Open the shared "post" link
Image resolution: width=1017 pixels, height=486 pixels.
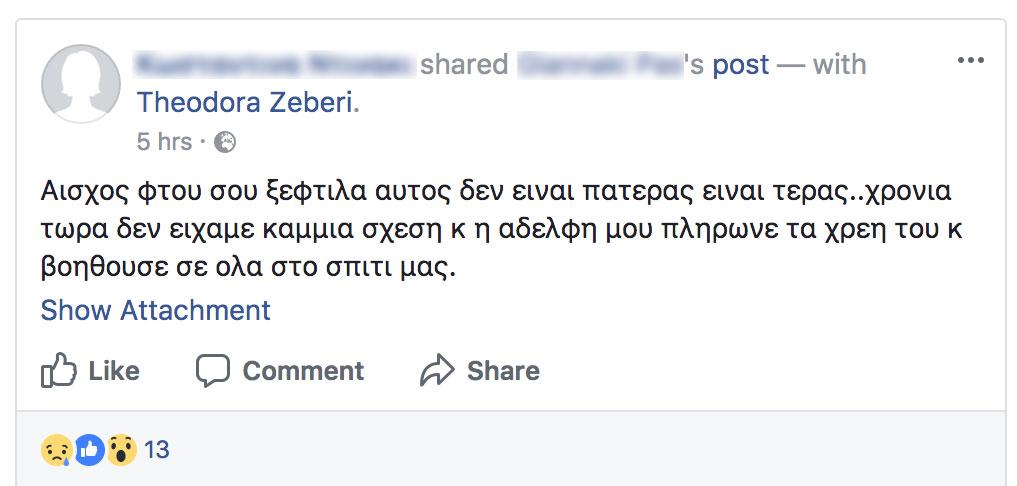click(741, 65)
